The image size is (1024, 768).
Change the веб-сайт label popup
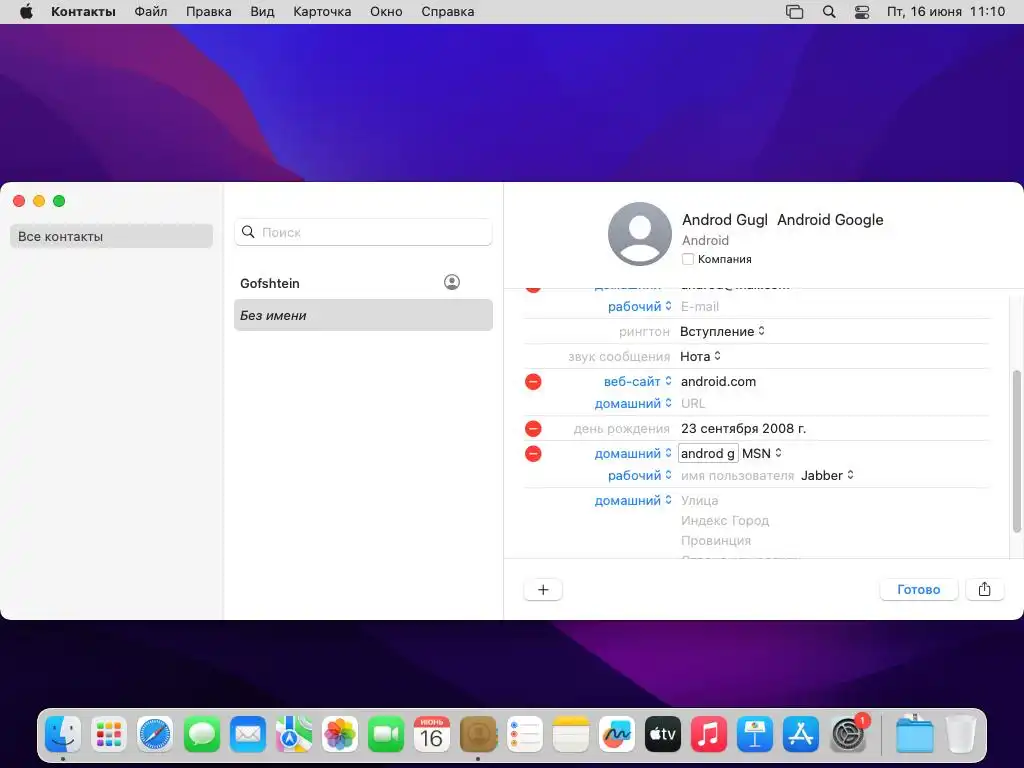[637, 381]
